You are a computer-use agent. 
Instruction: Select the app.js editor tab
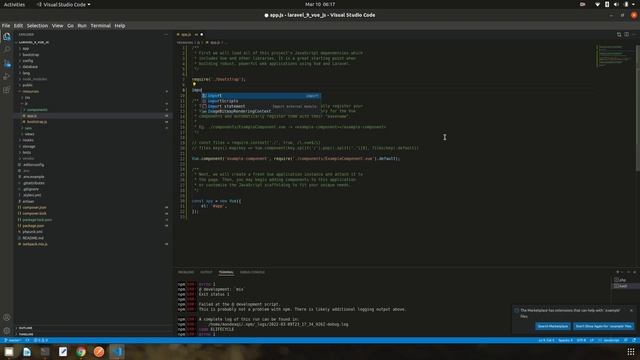[190, 35]
